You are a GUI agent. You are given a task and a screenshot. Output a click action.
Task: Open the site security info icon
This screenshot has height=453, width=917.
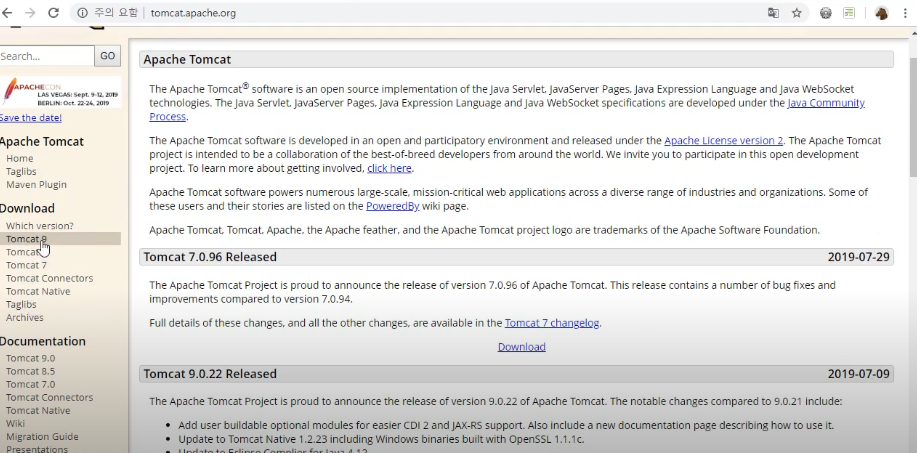coord(82,13)
